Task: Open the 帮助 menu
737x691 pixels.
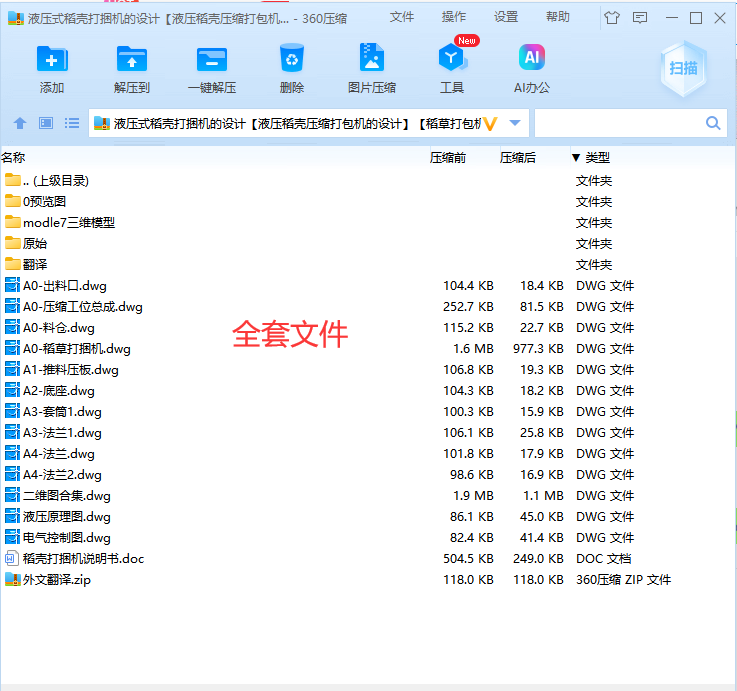Action: (x=557, y=17)
